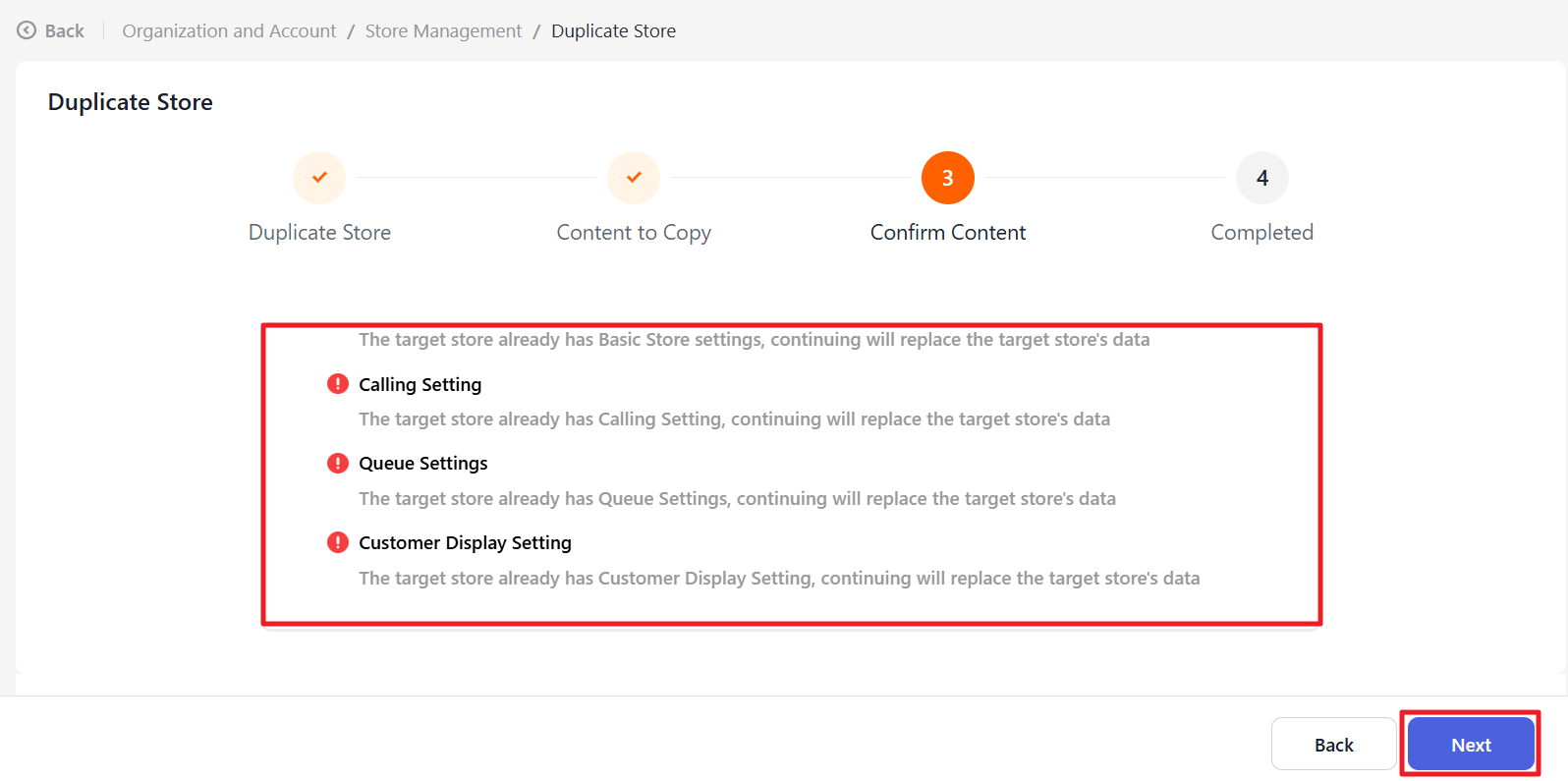Select the Customer Display Setting heading
This screenshot has height=781, width=1568.
(465, 543)
